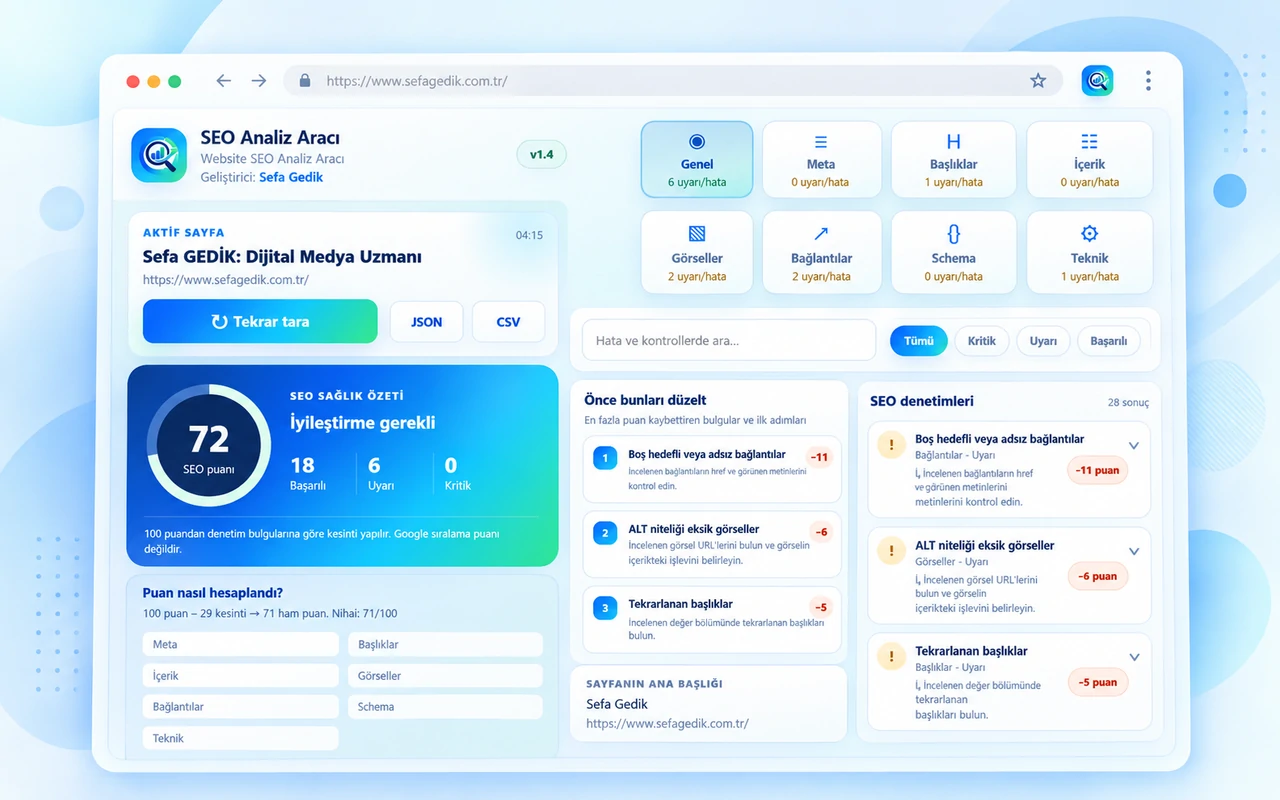Screen dimensions: 1280x800
Task: Open the Görseller category
Action: (x=697, y=254)
